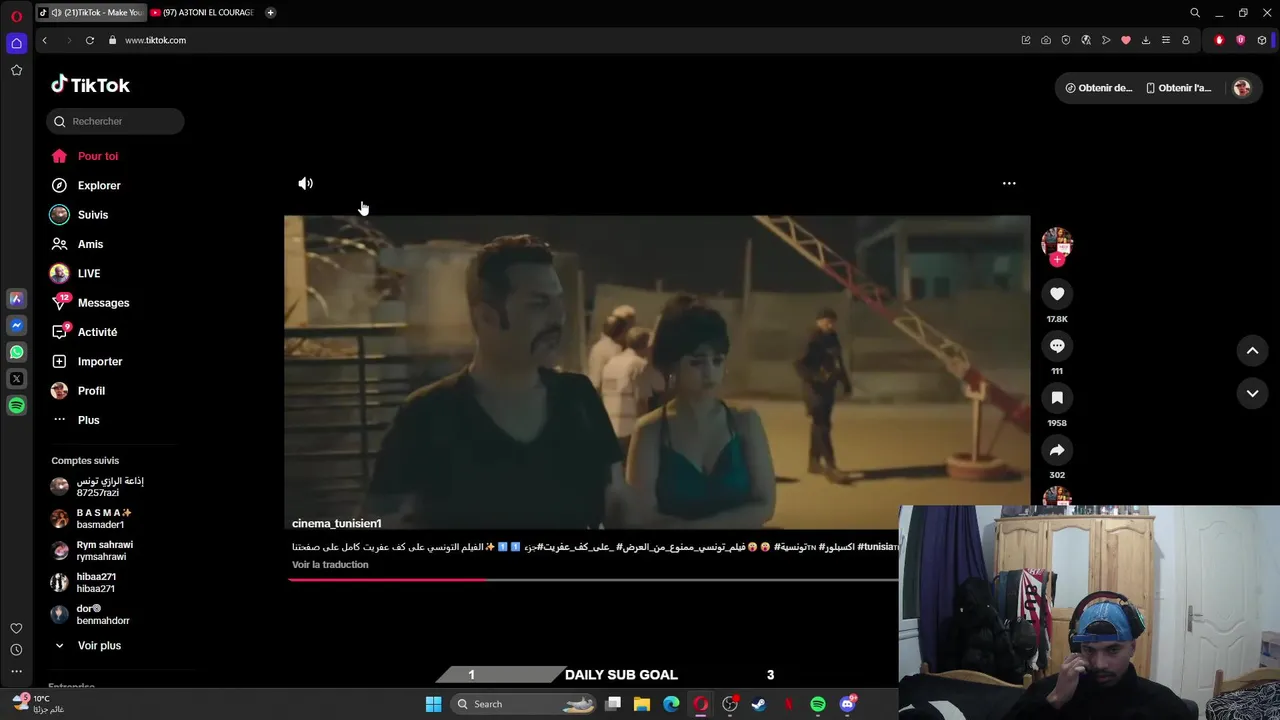Click the Rechercher search field
The height and width of the screenshot is (720, 1280).
[x=115, y=121]
